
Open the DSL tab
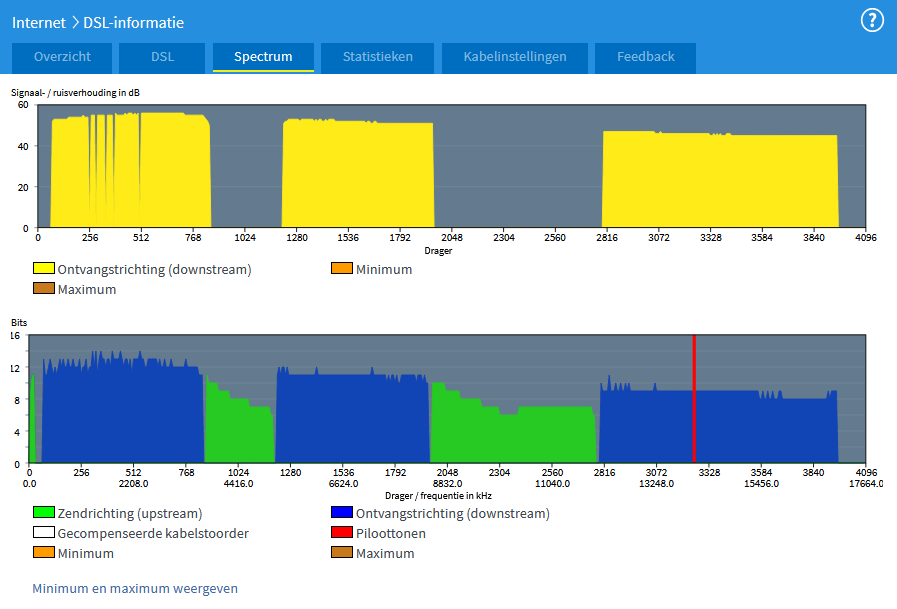point(162,57)
